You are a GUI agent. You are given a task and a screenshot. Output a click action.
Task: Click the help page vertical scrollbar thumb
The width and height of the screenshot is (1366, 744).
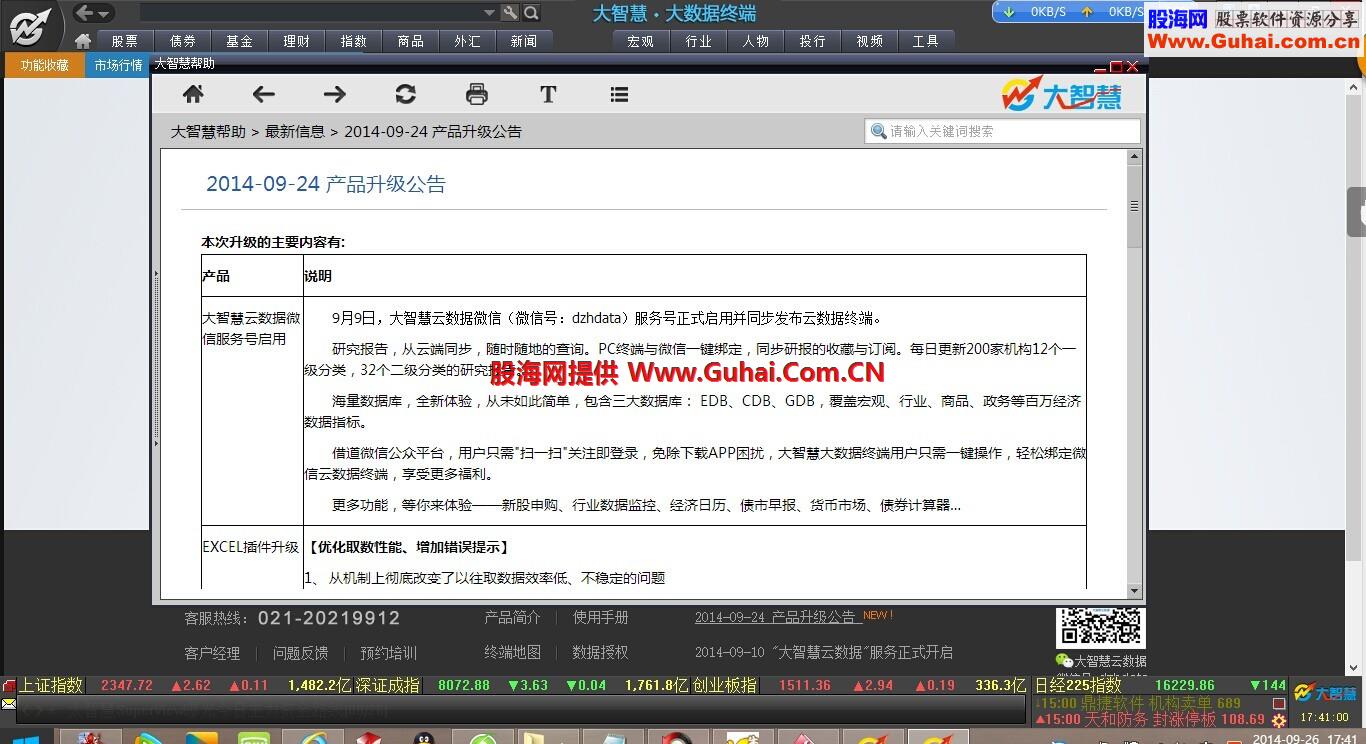pos(1135,207)
